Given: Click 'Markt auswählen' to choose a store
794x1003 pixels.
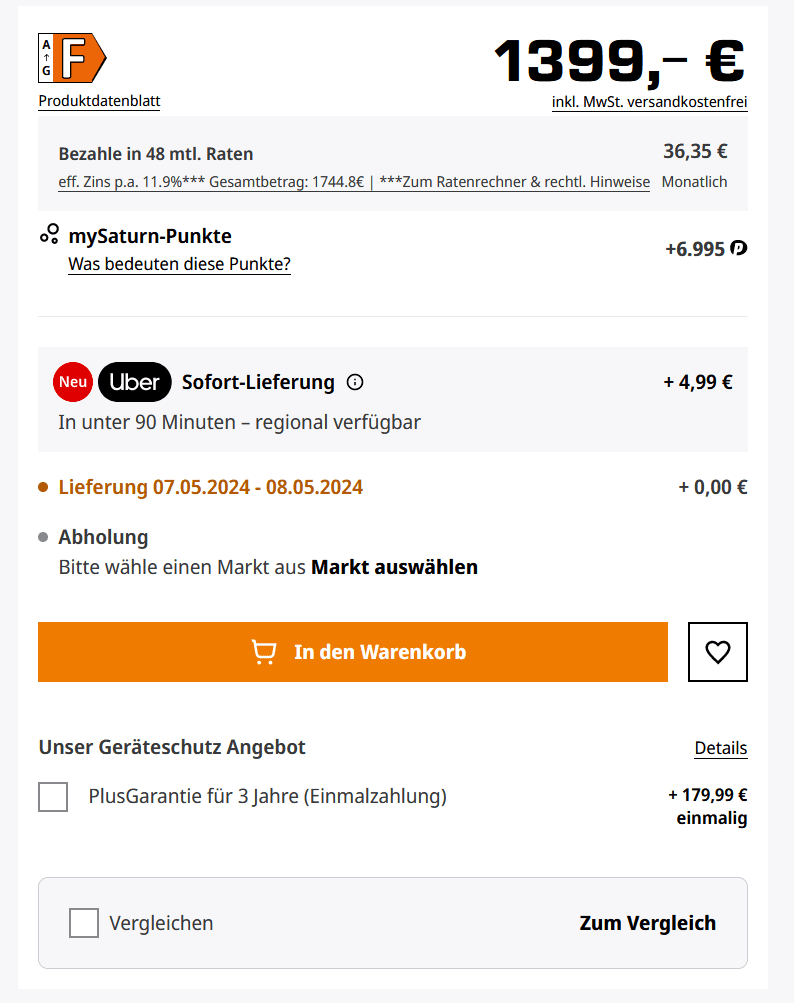Looking at the screenshot, I should point(394,567).
